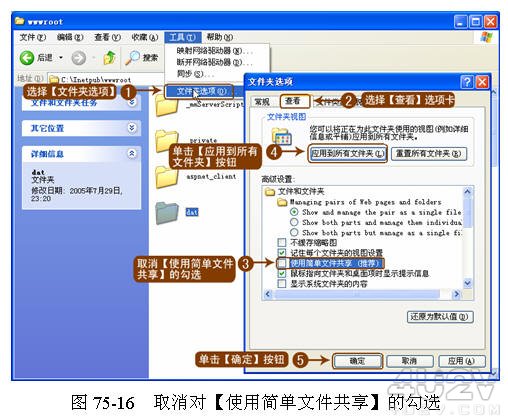Select 'Show both parts but manage as single file'

click(294, 233)
